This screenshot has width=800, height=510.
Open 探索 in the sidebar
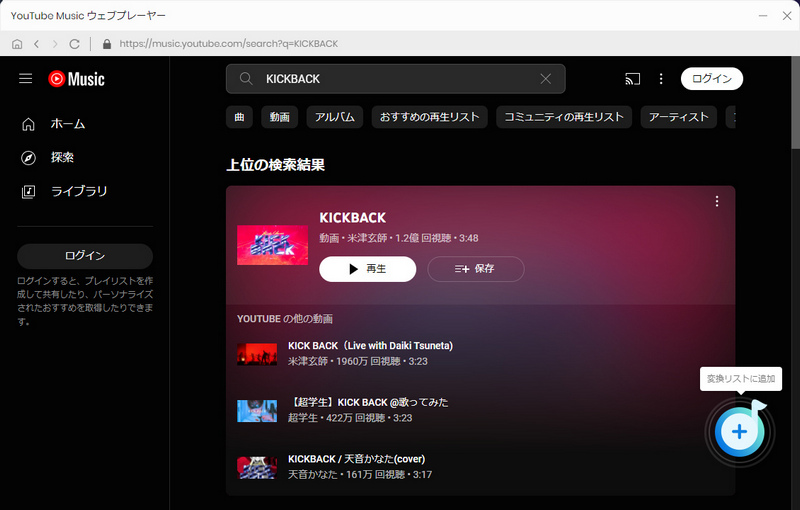[62, 158]
